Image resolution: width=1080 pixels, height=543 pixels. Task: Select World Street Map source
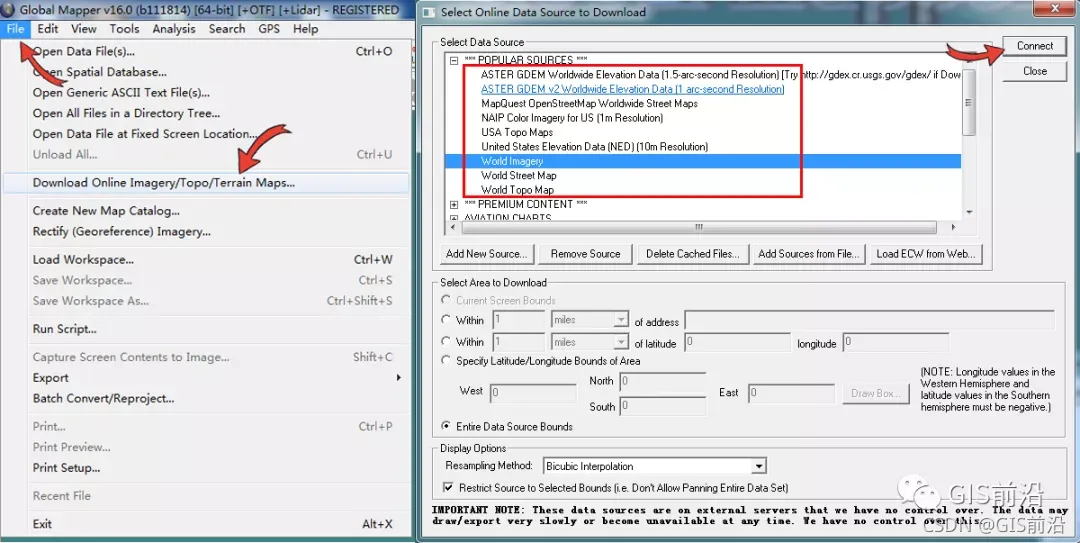coord(519,176)
